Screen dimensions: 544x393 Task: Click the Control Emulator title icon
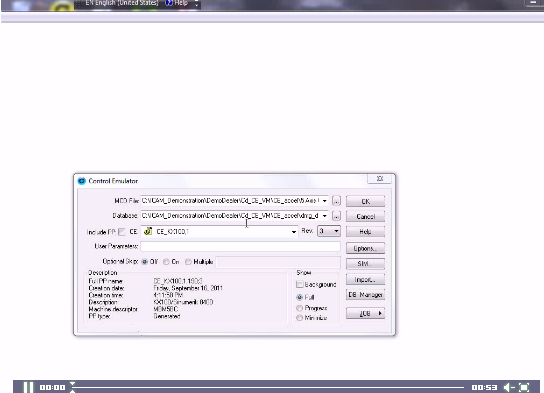click(x=82, y=181)
